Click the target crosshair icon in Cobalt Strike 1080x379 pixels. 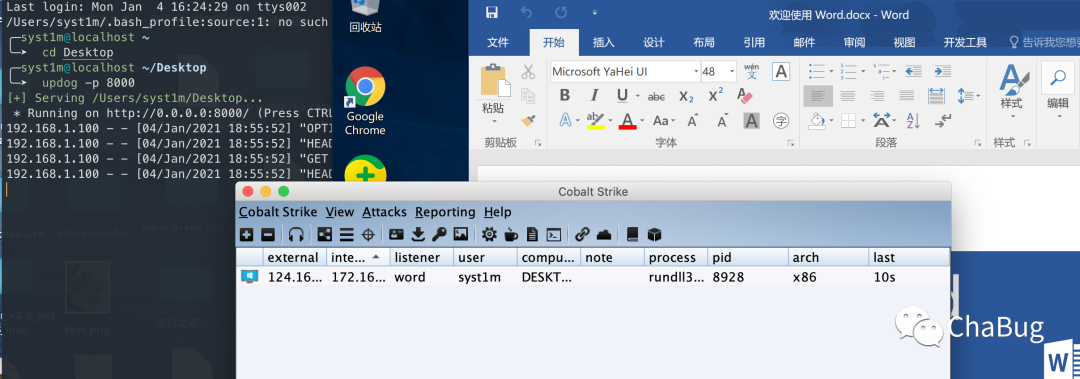pos(368,235)
